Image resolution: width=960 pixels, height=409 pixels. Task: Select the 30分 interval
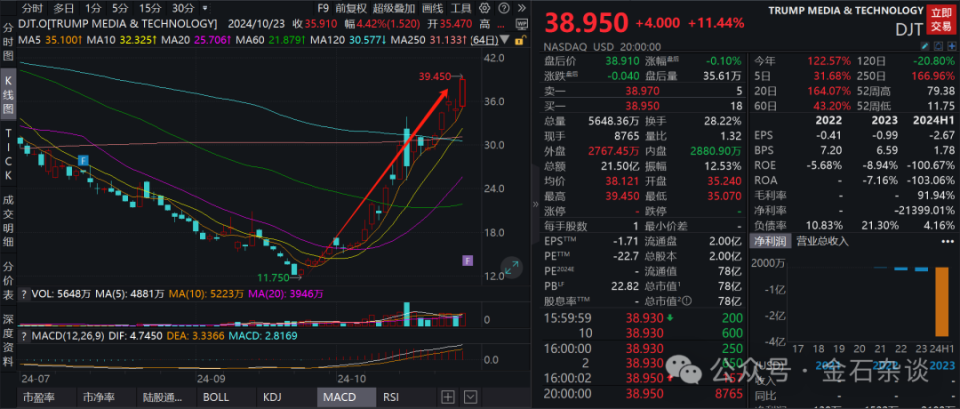tap(182, 9)
